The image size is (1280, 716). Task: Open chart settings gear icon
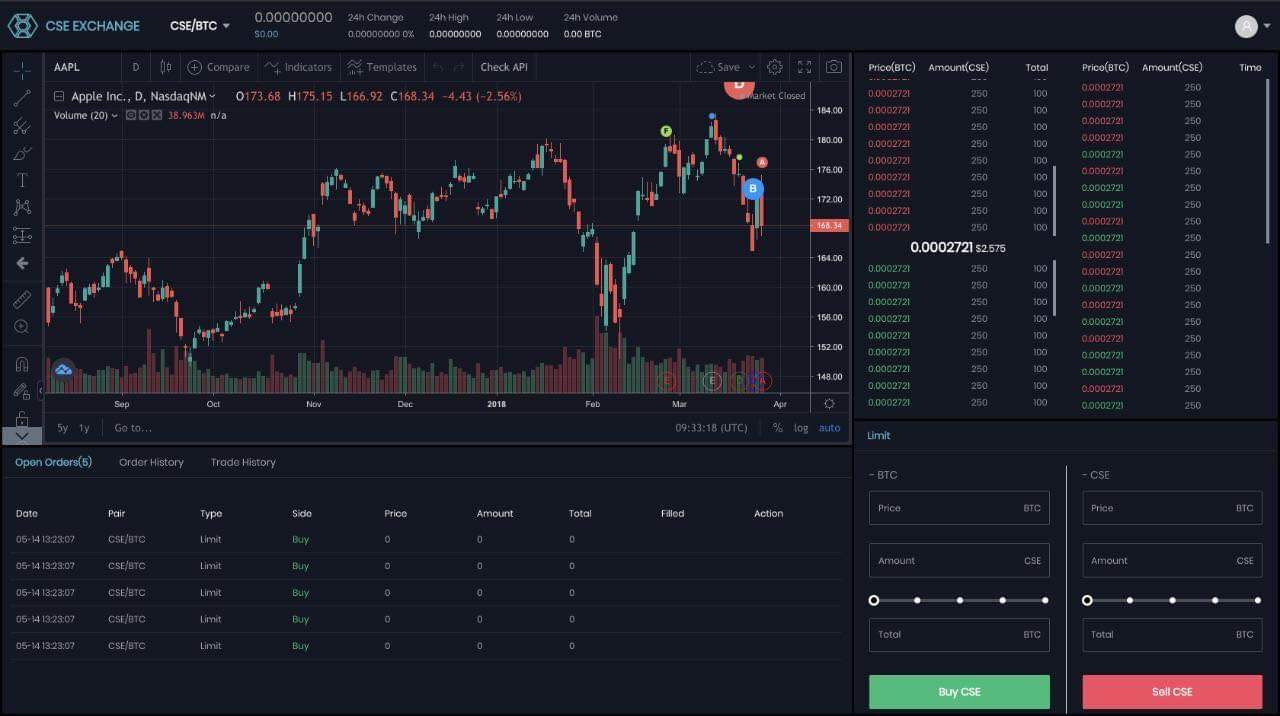775,67
